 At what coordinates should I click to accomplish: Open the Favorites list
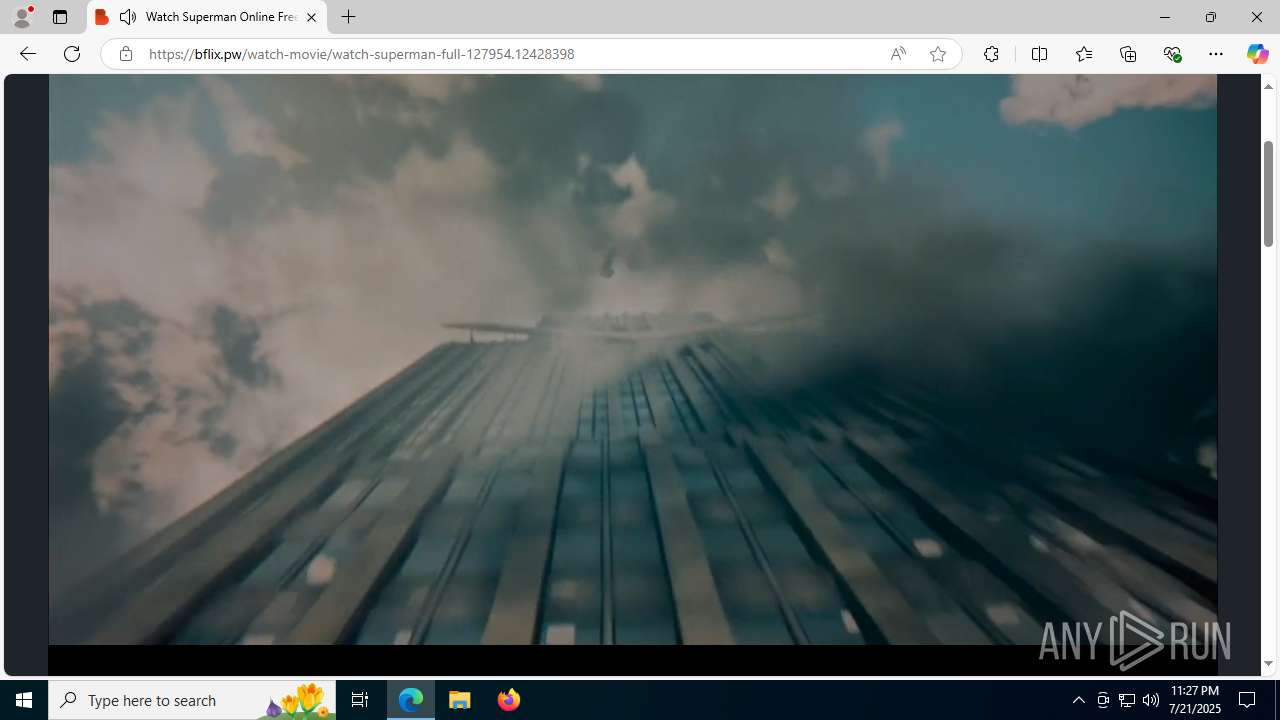1083,54
